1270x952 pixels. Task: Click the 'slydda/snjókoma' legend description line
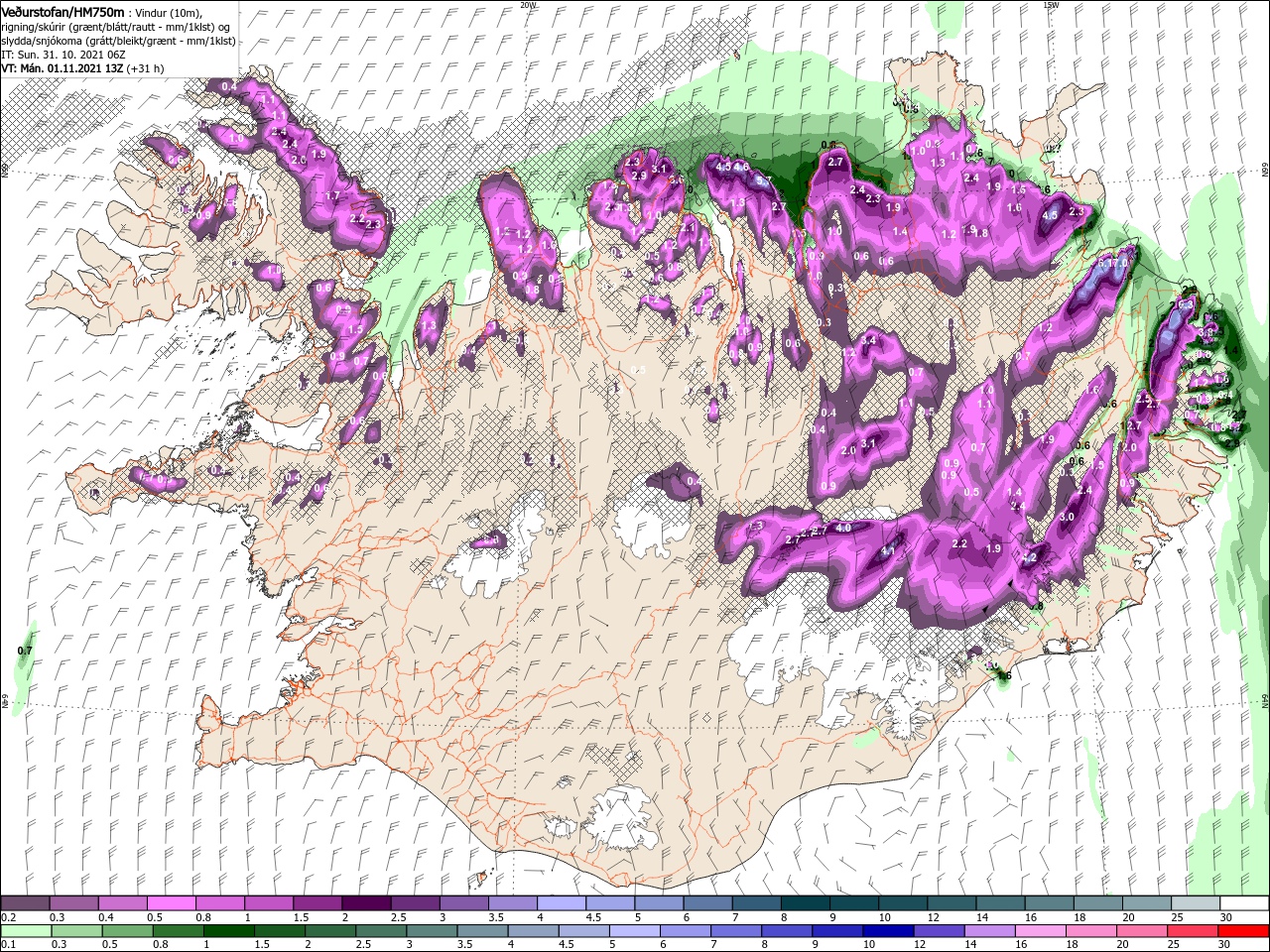116,41
